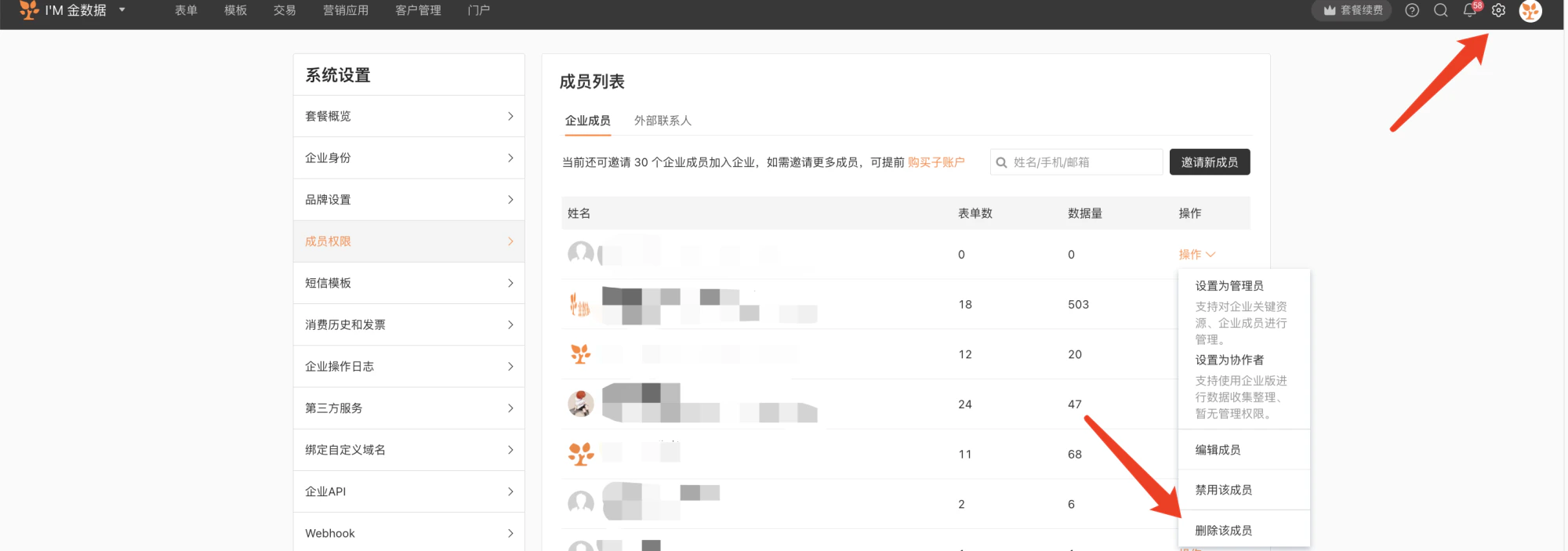Open 品牌设置 settings section
This screenshot has height=551, width=1568.
click(409, 199)
